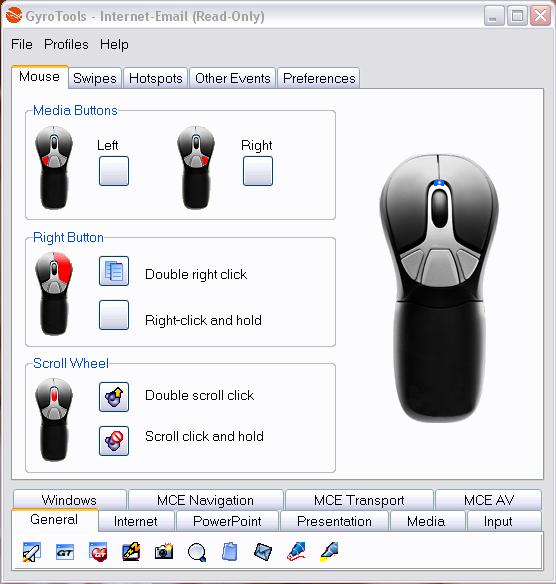Select the lightning bolt sleep icon
This screenshot has height=584, width=556.
(131, 552)
